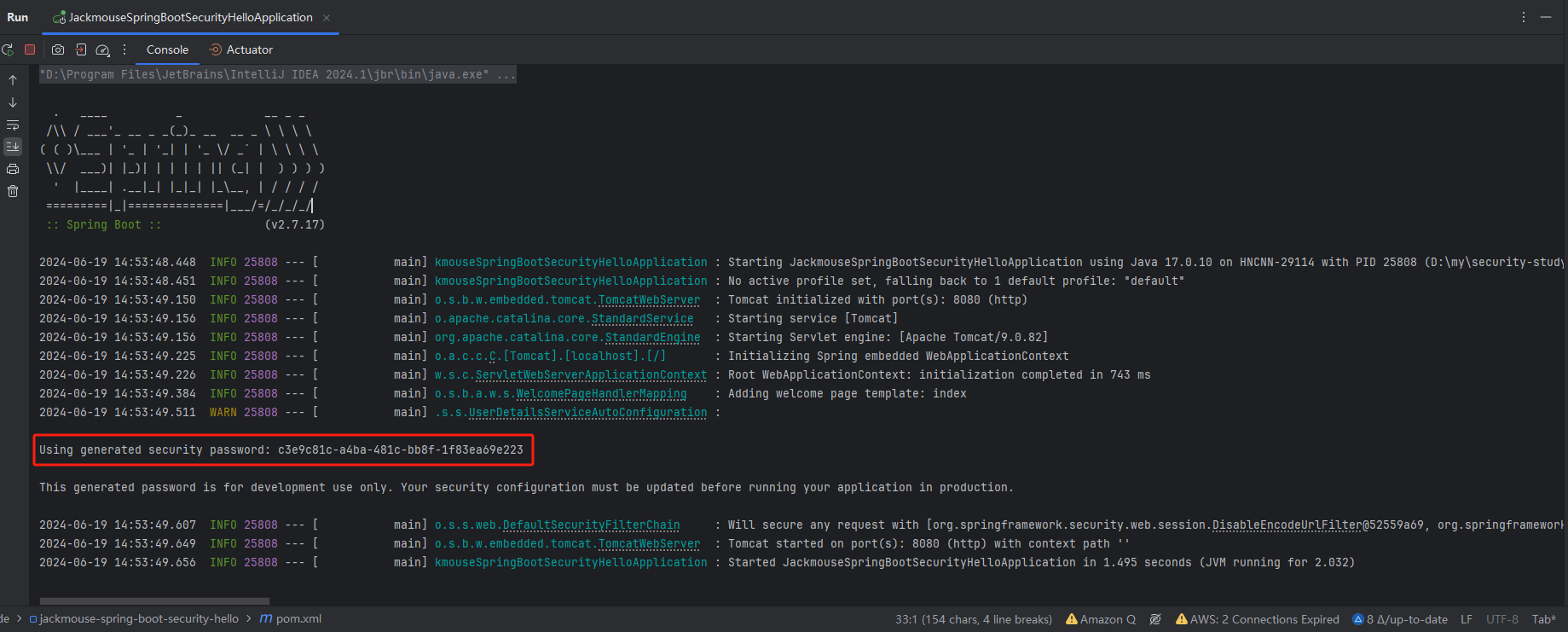Select the JackmouseSpringBootSecurityHelloApplication run tab

(x=183, y=17)
